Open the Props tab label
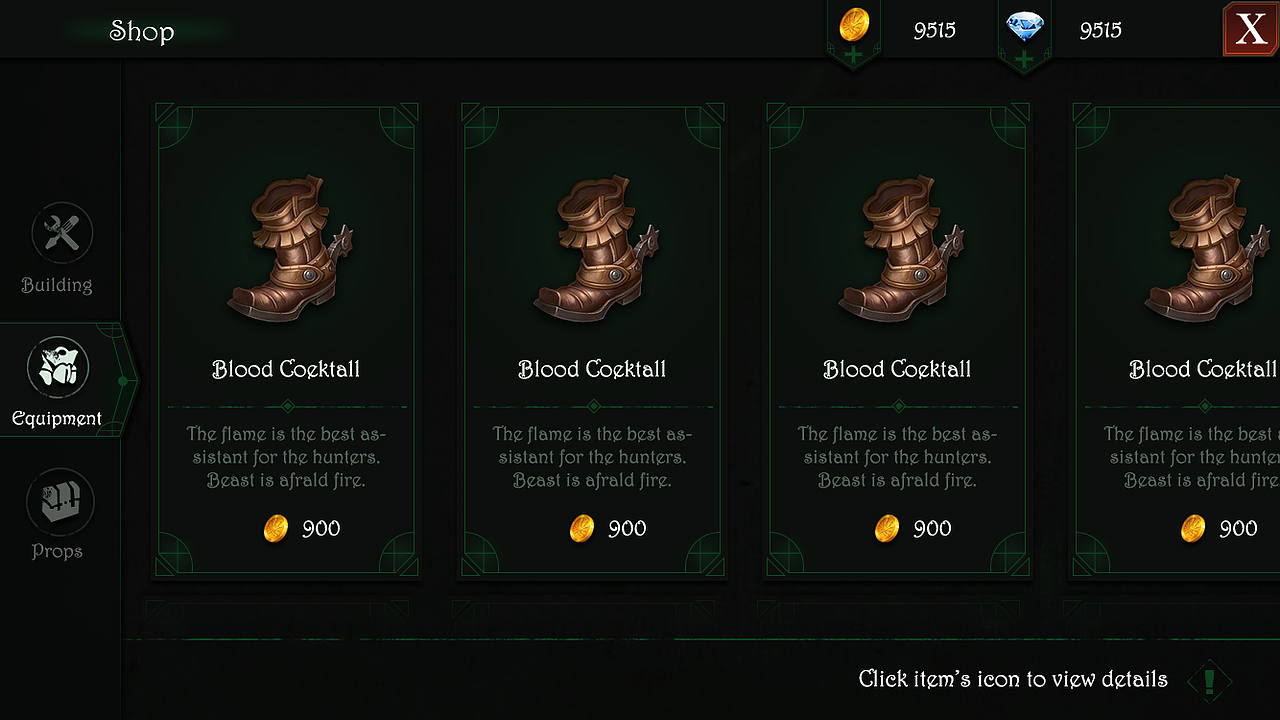 coord(57,552)
